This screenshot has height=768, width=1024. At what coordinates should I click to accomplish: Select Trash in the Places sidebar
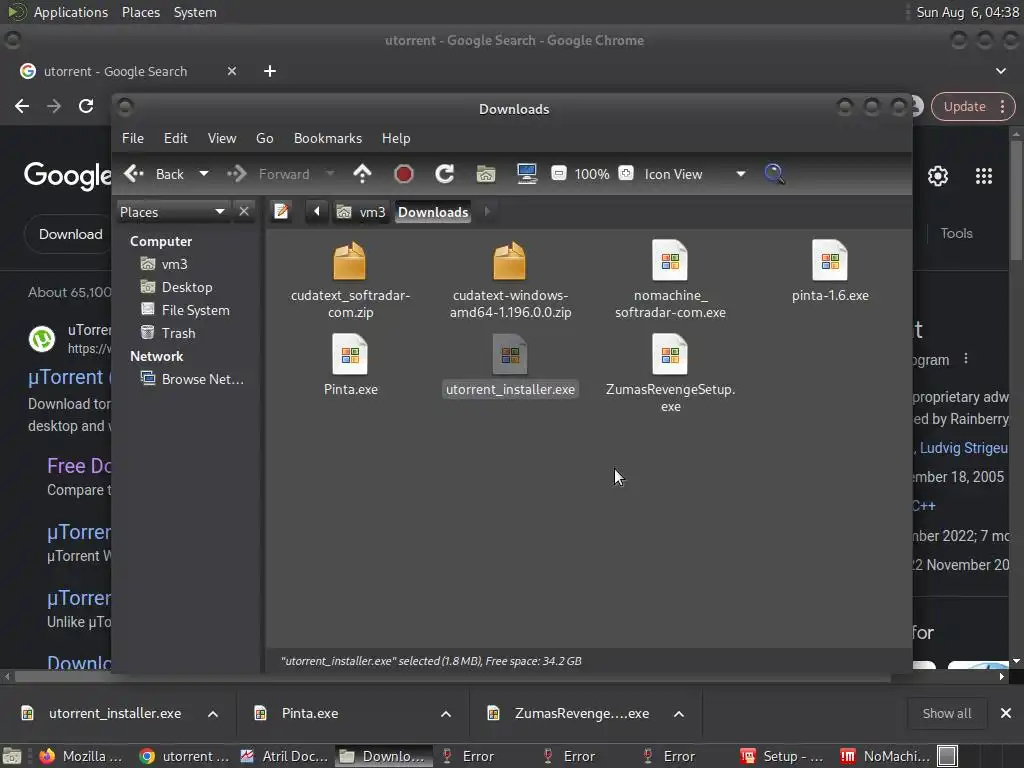[x=168, y=333]
